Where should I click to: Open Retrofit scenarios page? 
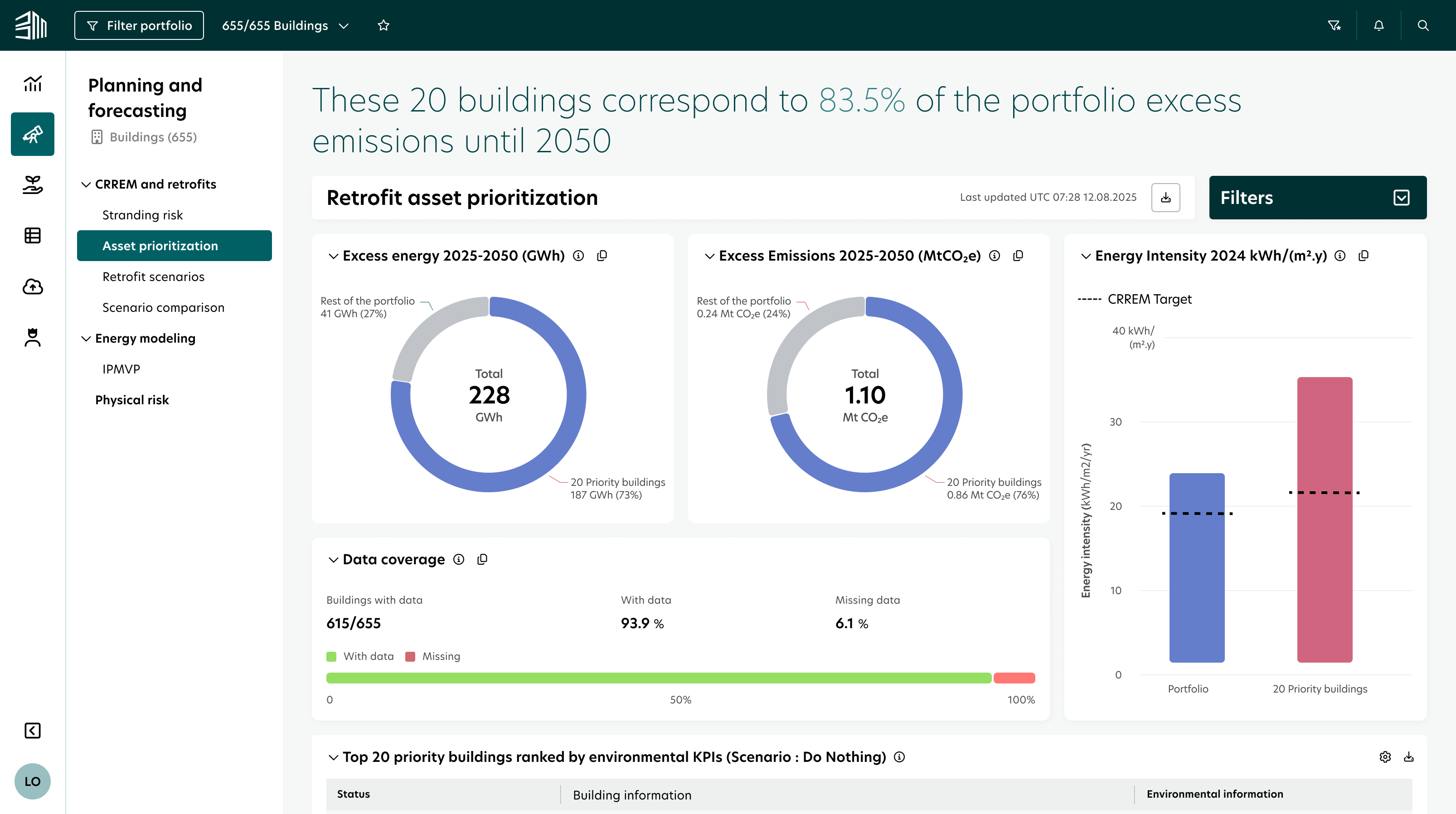coord(153,276)
